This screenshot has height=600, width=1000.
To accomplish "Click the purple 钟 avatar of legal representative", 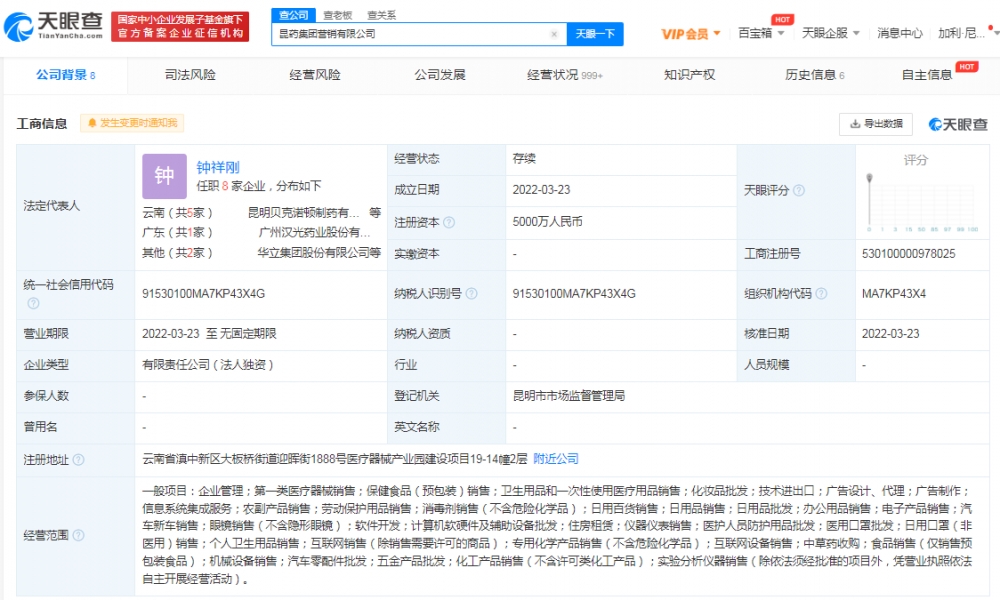I will tap(165, 176).
